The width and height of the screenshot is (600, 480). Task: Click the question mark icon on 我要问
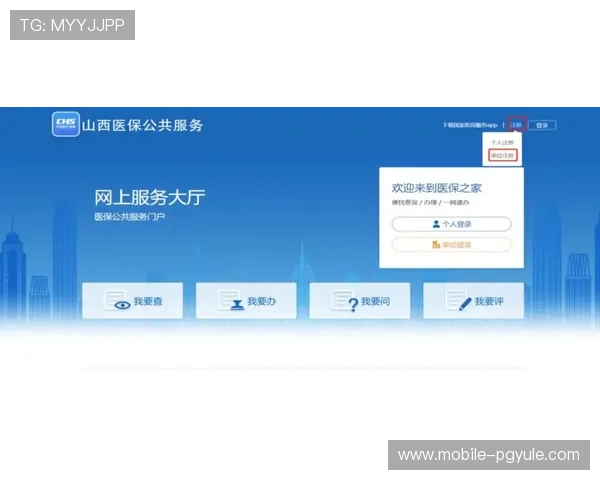[353, 304]
